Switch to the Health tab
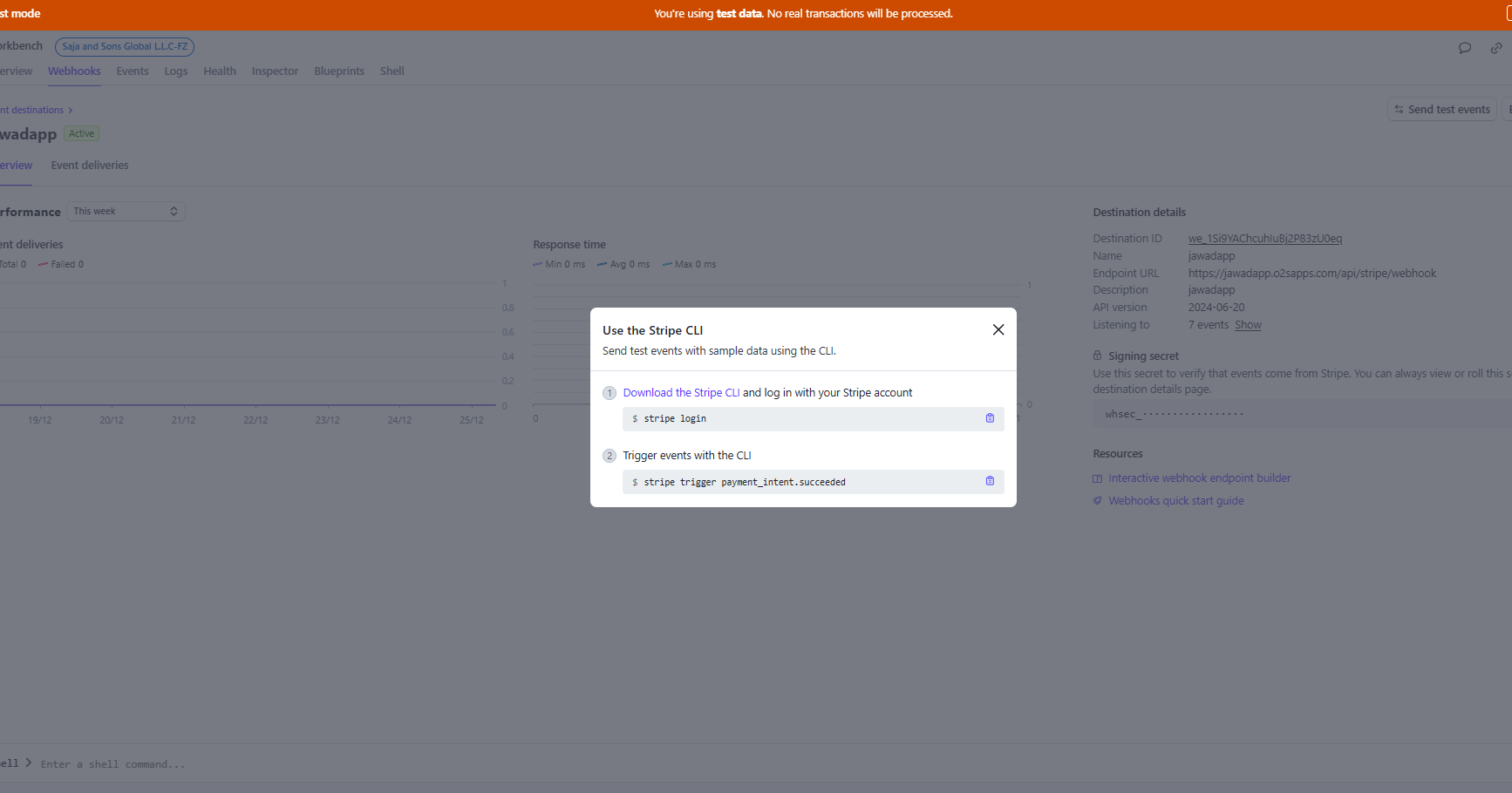Viewport: 1512px width, 793px height. point(220,71)
